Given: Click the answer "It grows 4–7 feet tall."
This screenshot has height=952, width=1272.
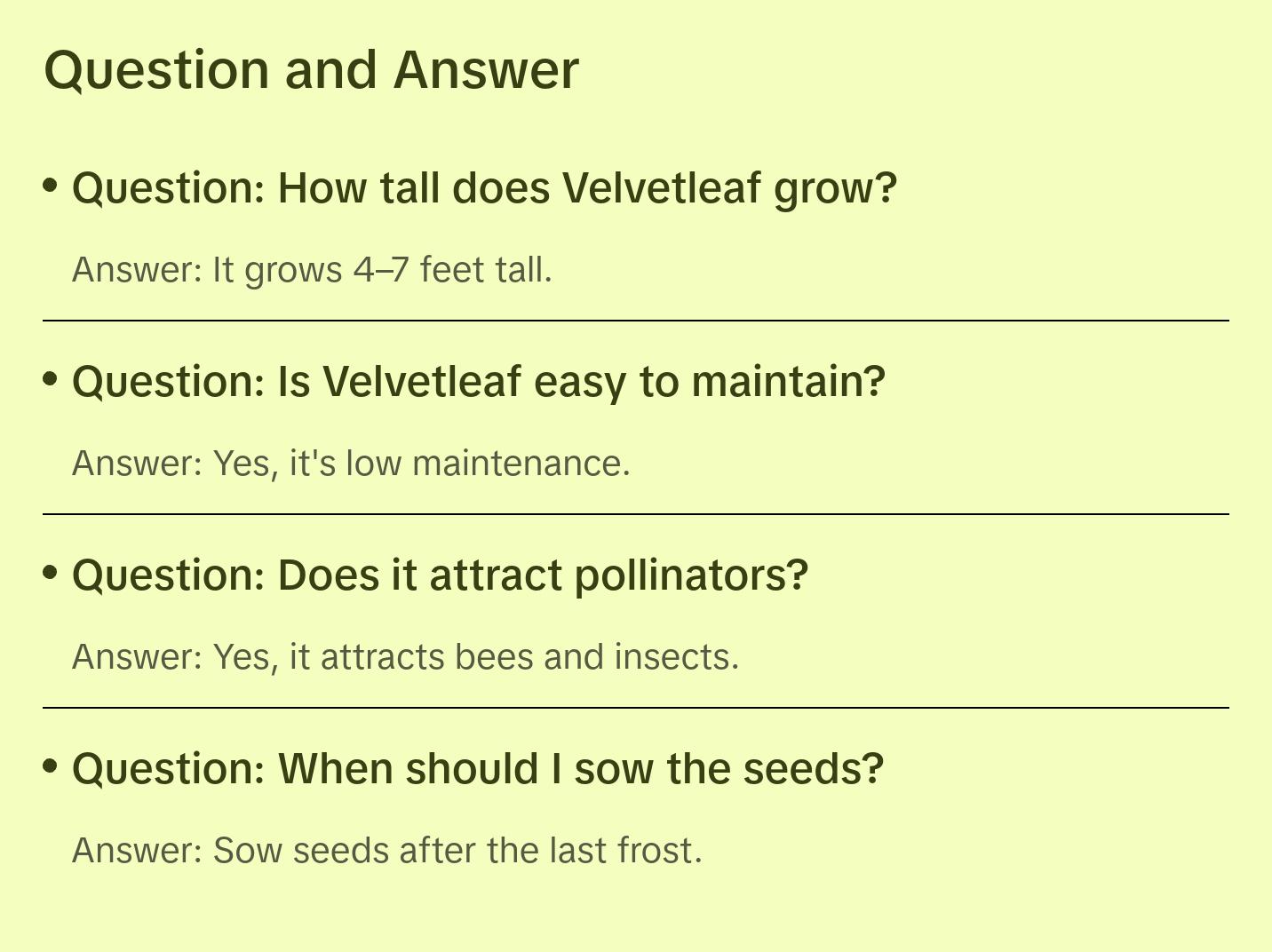Looking at the screenshot, I should [312, 270].
